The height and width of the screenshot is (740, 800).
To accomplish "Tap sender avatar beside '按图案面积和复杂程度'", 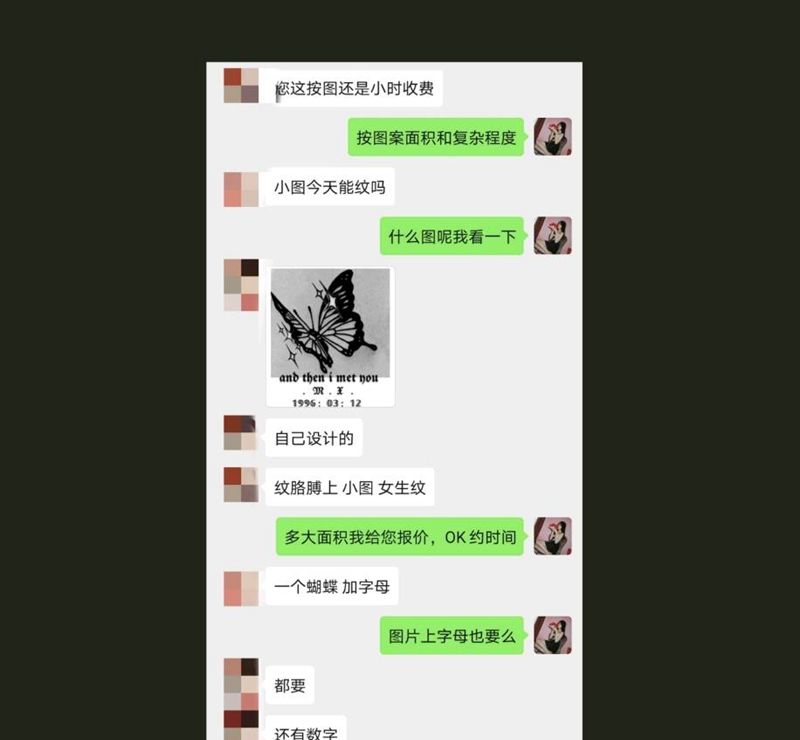I will pyautogui.click(x=553, y=137).
